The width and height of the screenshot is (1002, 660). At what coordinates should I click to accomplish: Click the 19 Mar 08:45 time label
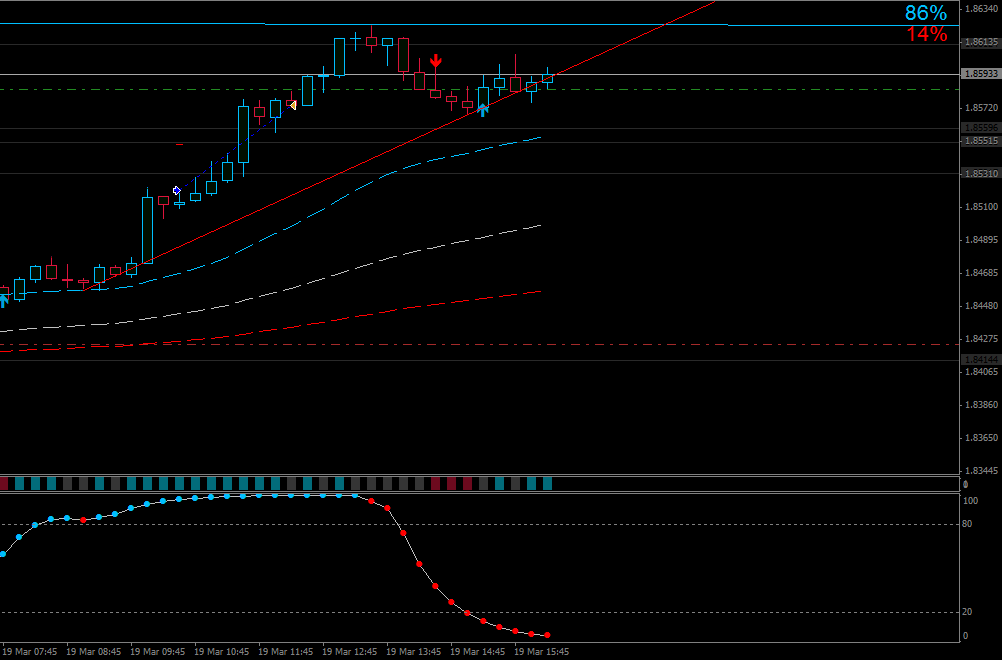point(93,652)
